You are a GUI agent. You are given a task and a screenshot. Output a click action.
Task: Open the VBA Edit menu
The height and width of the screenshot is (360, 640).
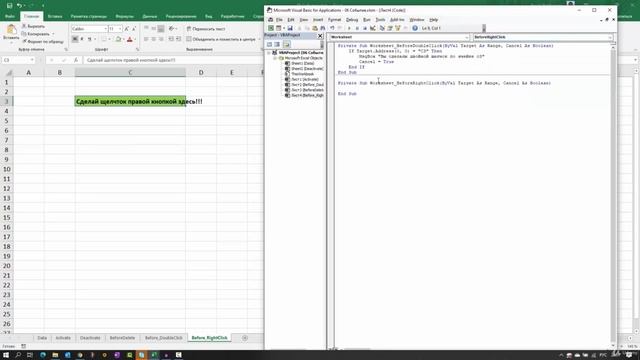(291, 20)
